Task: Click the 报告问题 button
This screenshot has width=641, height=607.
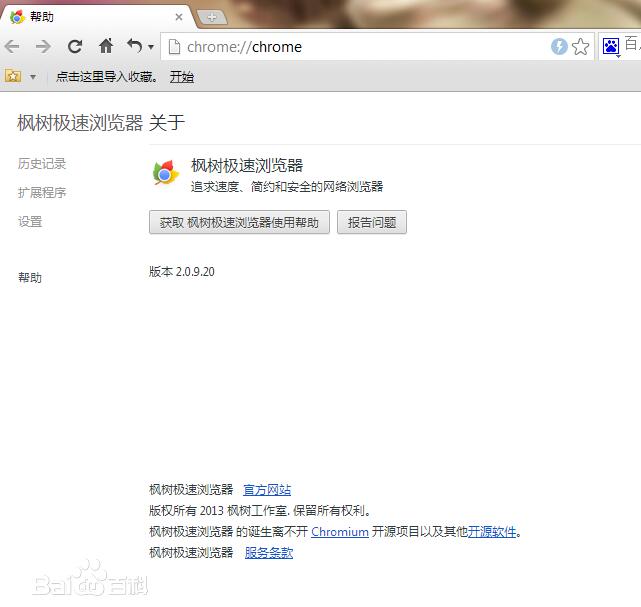Action: (372, 223)
